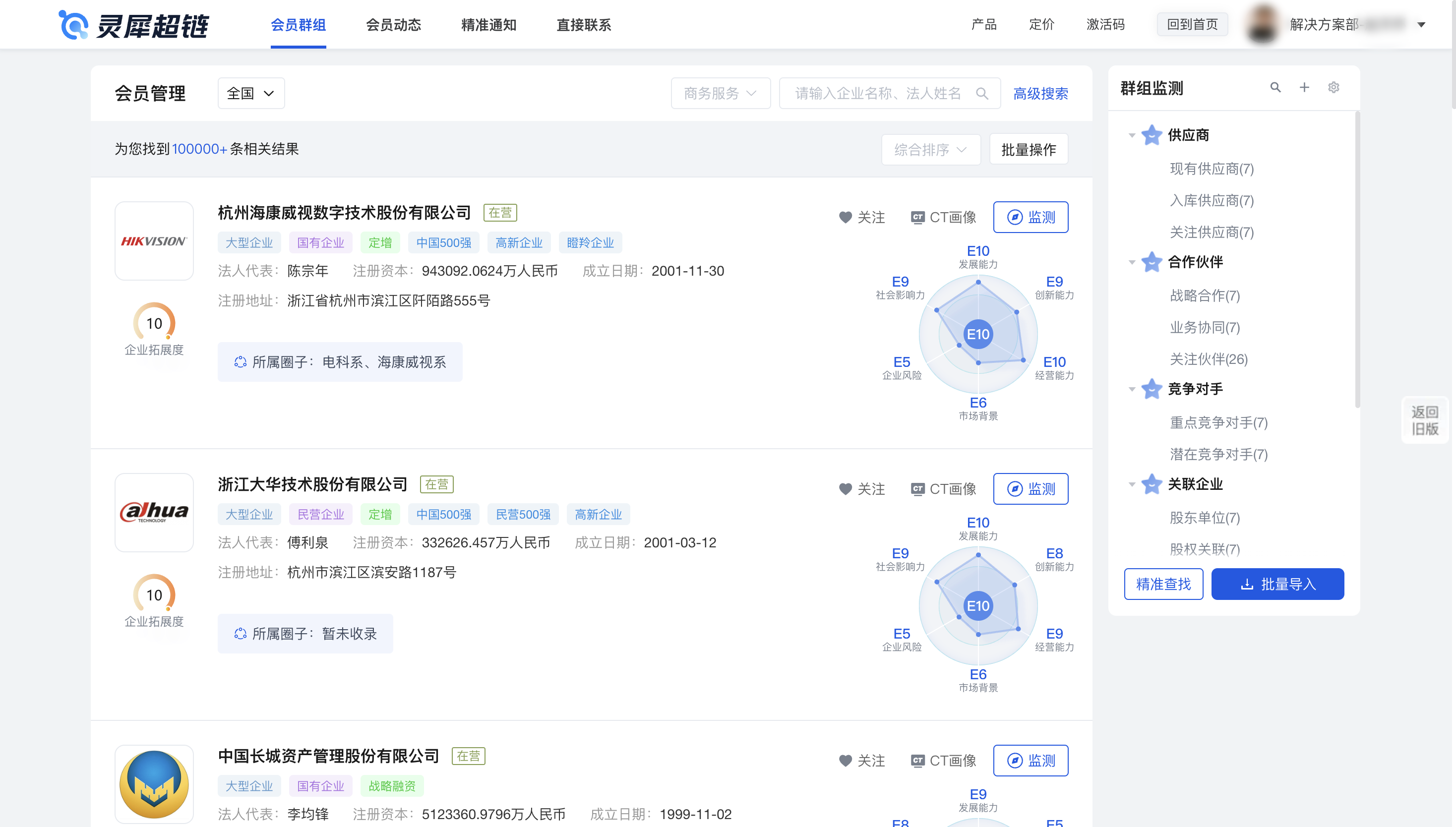This screenshot has height=827, width=1456.
Task: Open the Dahua company logo
Action: [x=154, y=512]
